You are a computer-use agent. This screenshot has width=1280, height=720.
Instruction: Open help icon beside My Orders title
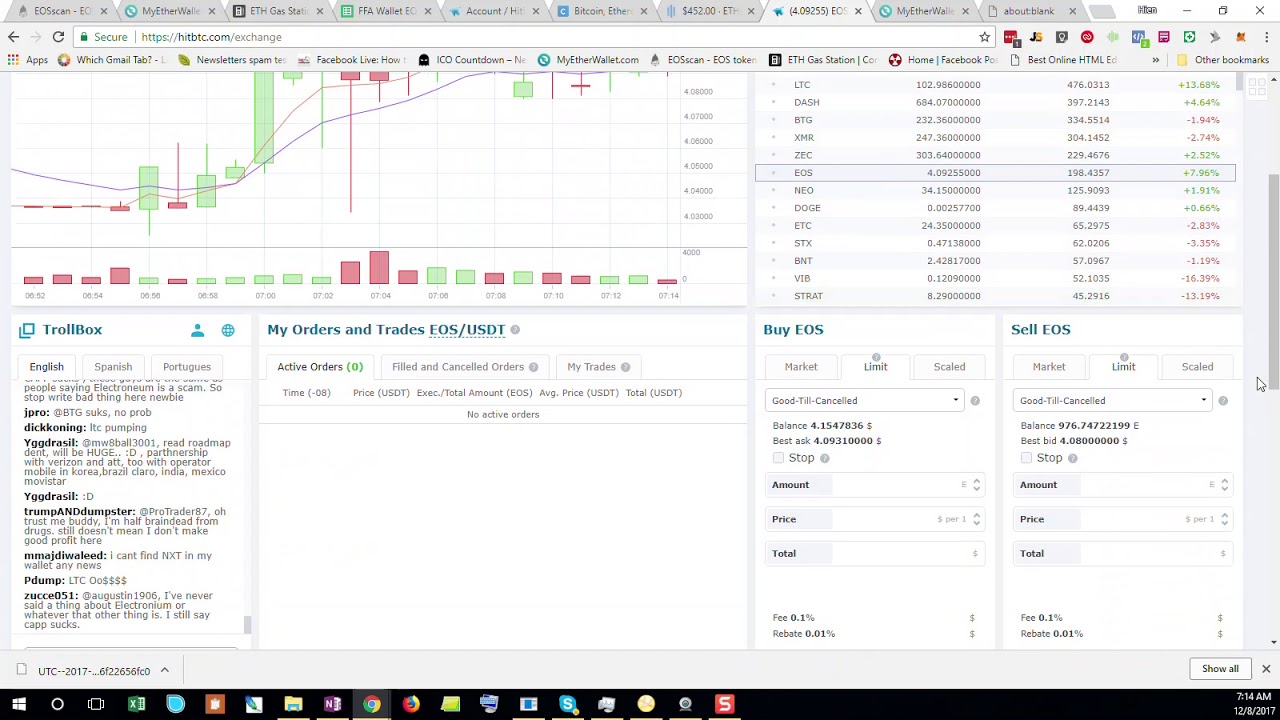pos(515,330)
